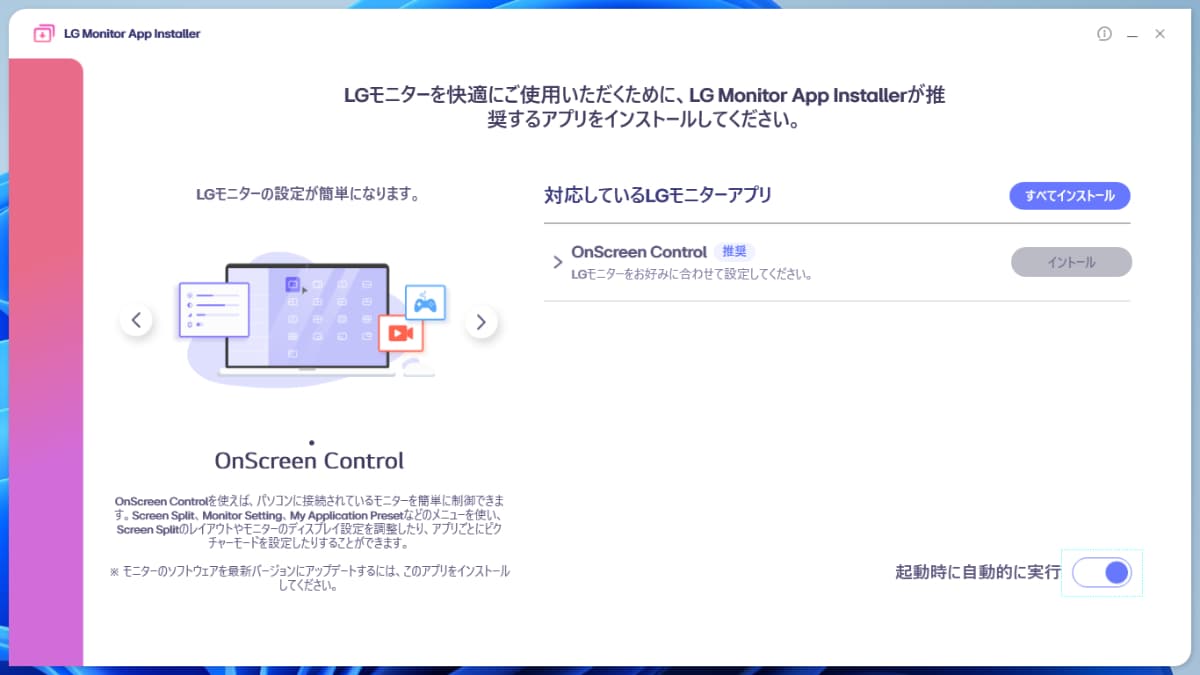Click the red video camera icon in illustration

401,333
